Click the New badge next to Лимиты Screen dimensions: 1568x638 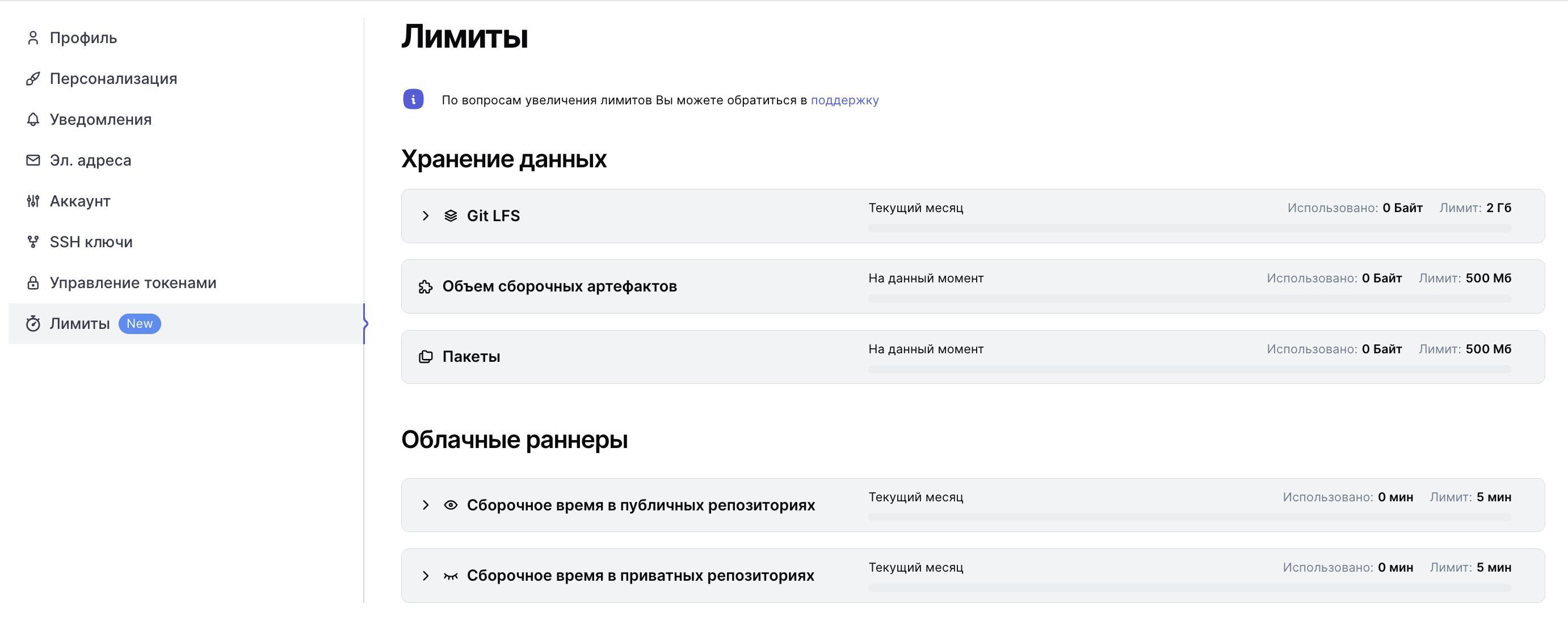pyautogui.click(x=140, y=324)
